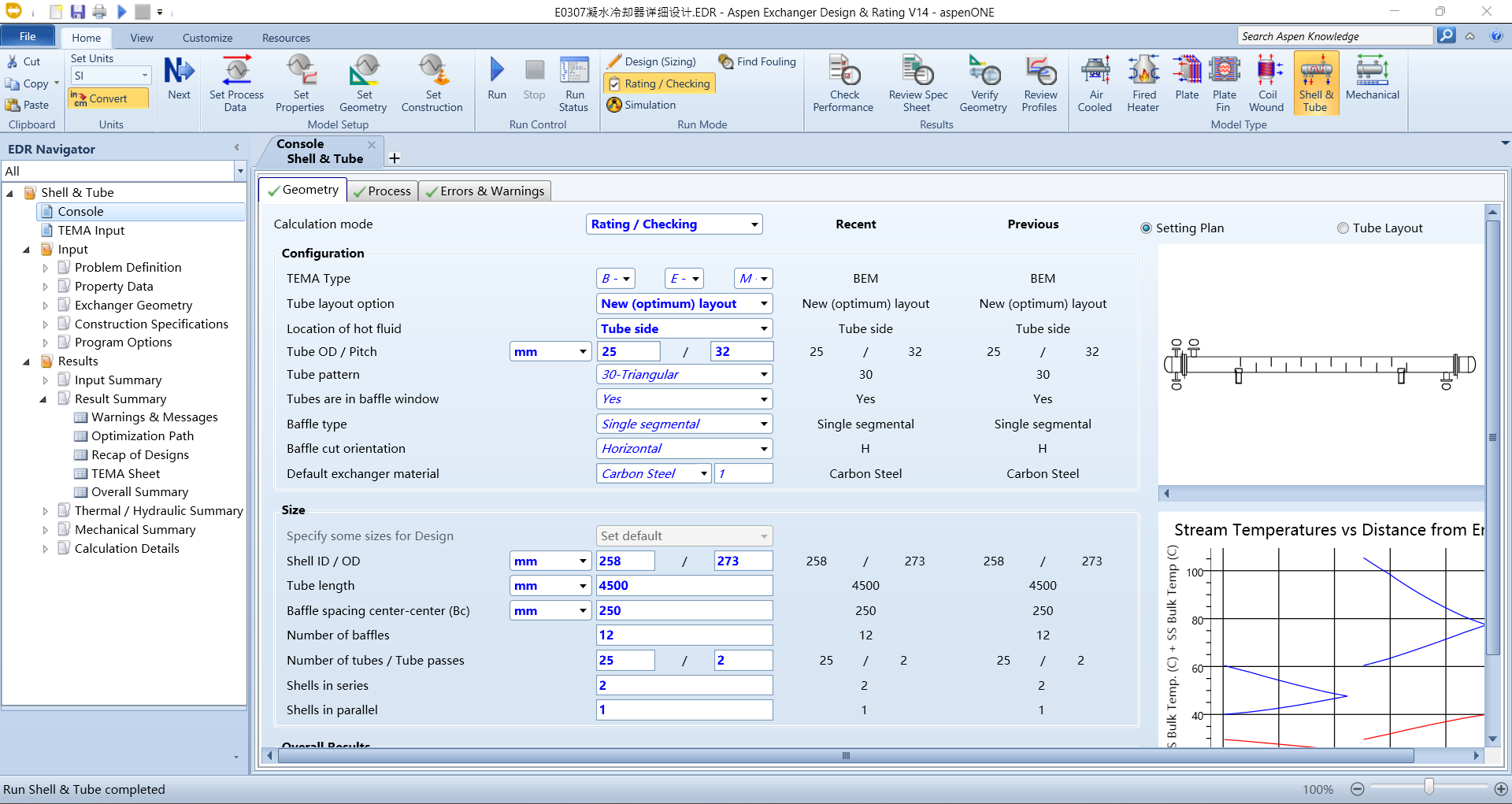The height and width of the screenshot is (804, 1512).
Task: Expand the Problem Definition tree node
Action: (46, 268)
